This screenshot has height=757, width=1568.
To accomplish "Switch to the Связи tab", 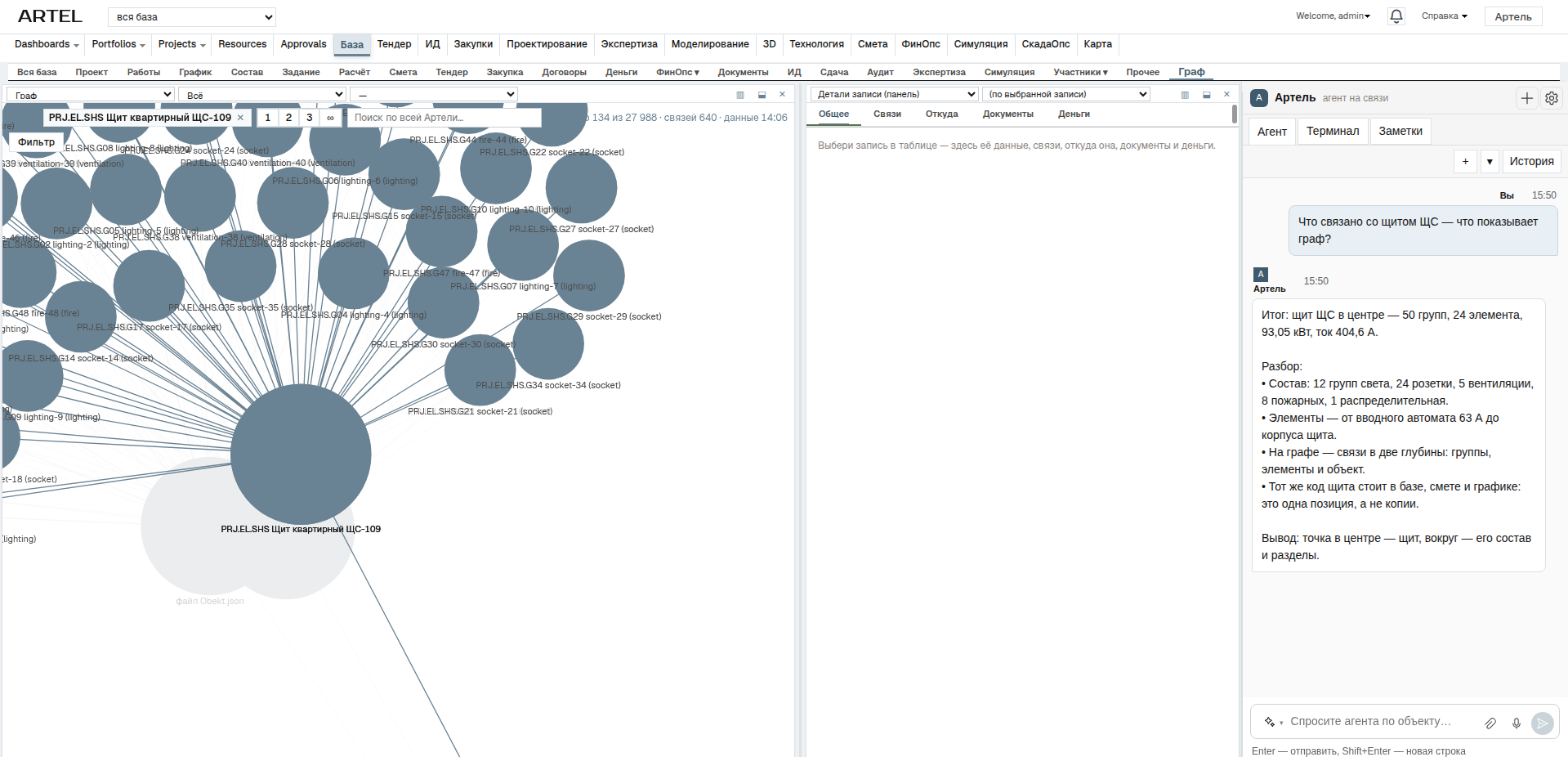I will [x=887, y=114].
